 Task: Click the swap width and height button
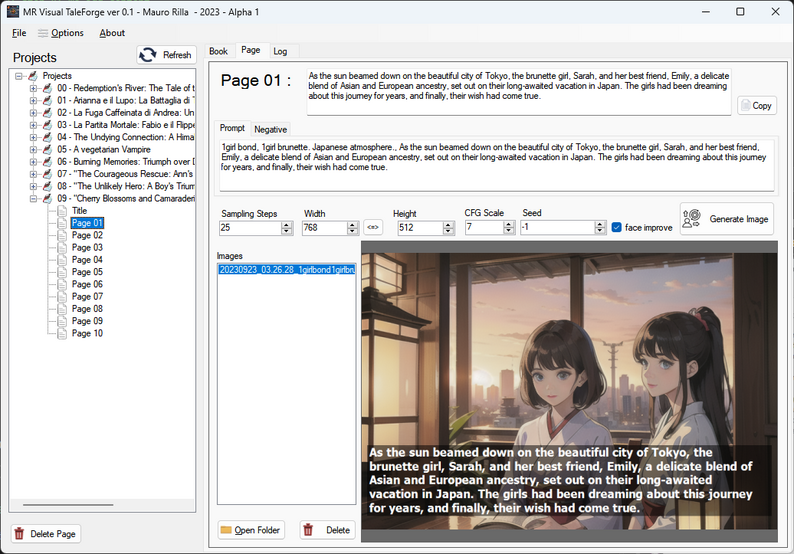click(x=372, y=227)
